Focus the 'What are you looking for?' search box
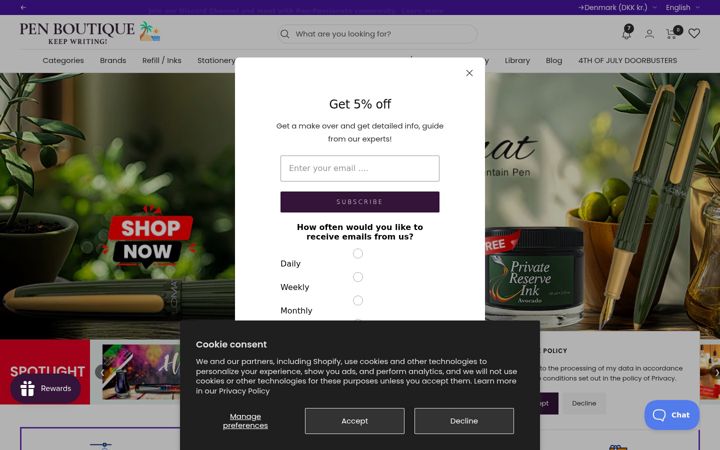The height and width of the screenshot is (450, 720). (377, 34)
